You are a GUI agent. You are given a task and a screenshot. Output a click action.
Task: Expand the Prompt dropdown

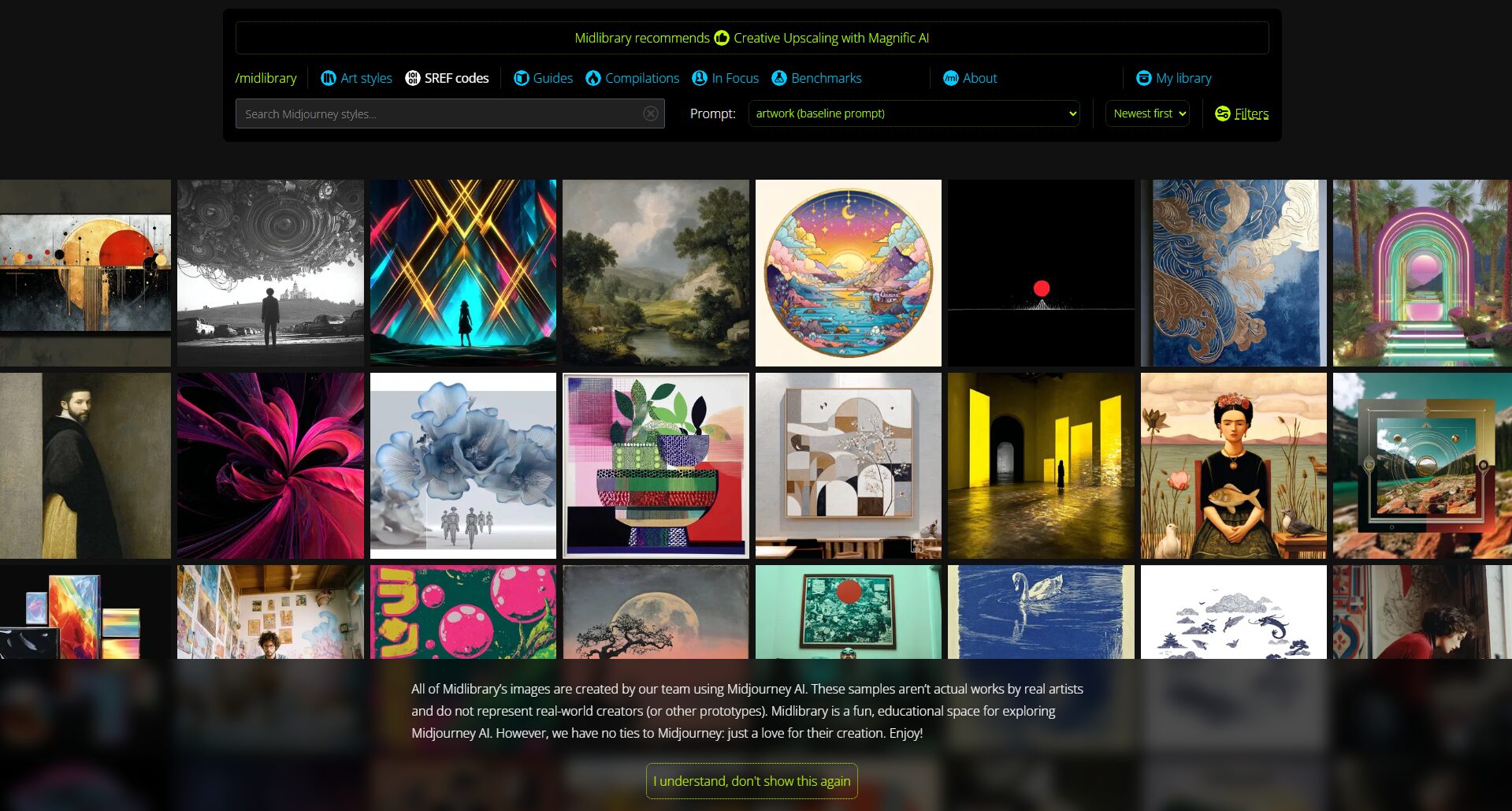(x=914, y=113)
